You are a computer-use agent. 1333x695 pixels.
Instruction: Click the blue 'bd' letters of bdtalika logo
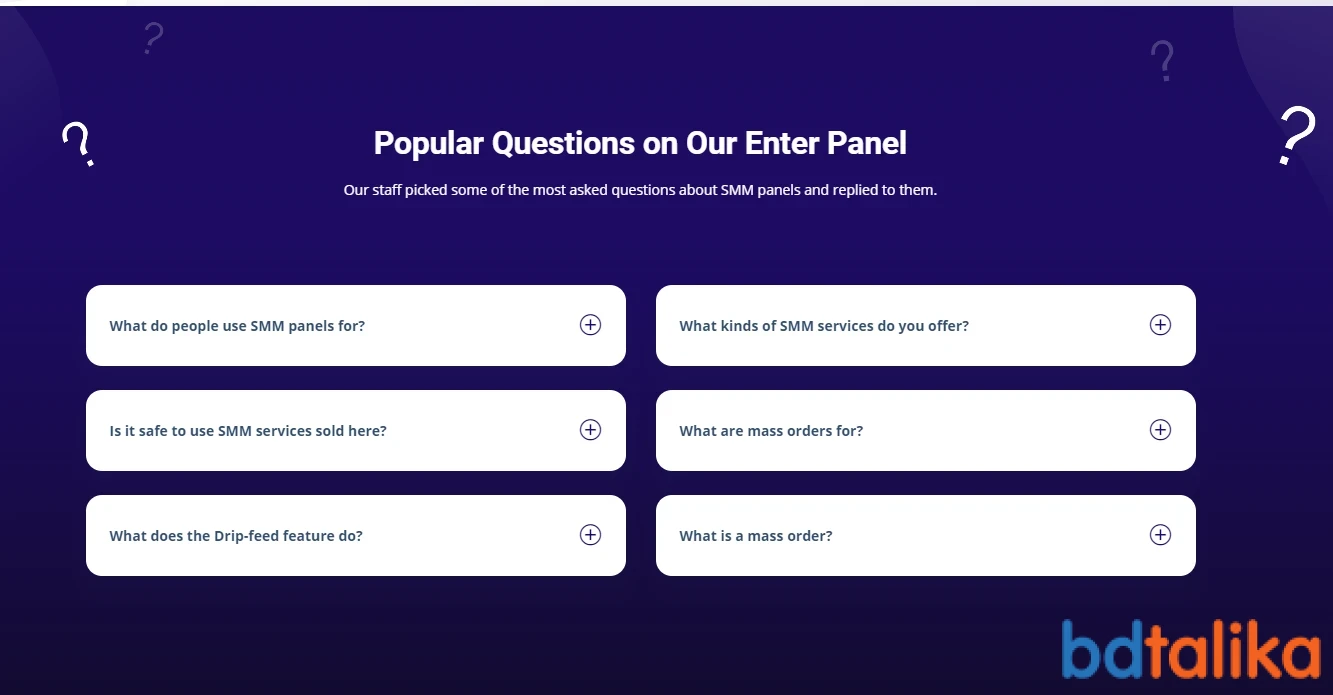pos(1104,649)
